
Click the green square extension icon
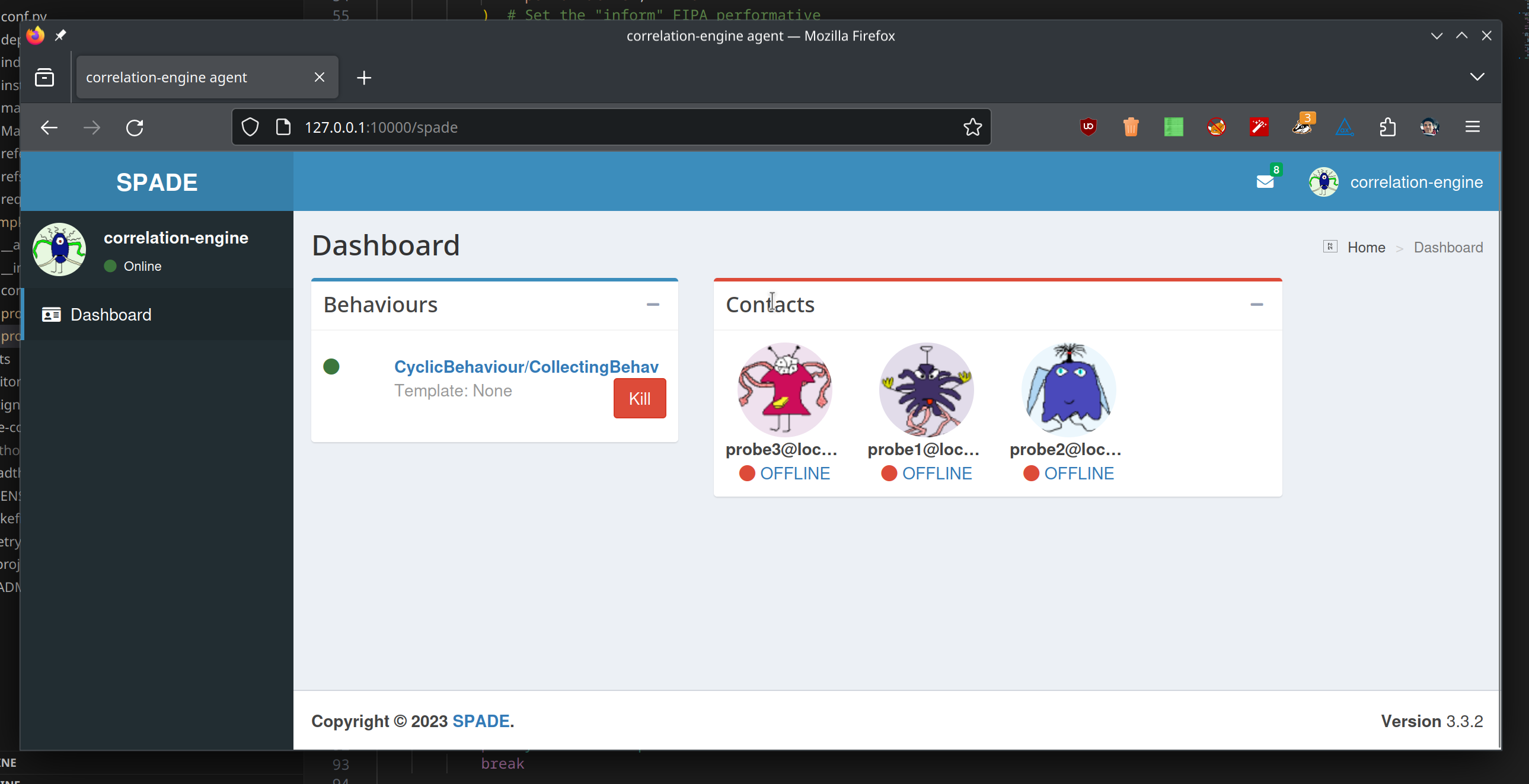(1173, 127)
